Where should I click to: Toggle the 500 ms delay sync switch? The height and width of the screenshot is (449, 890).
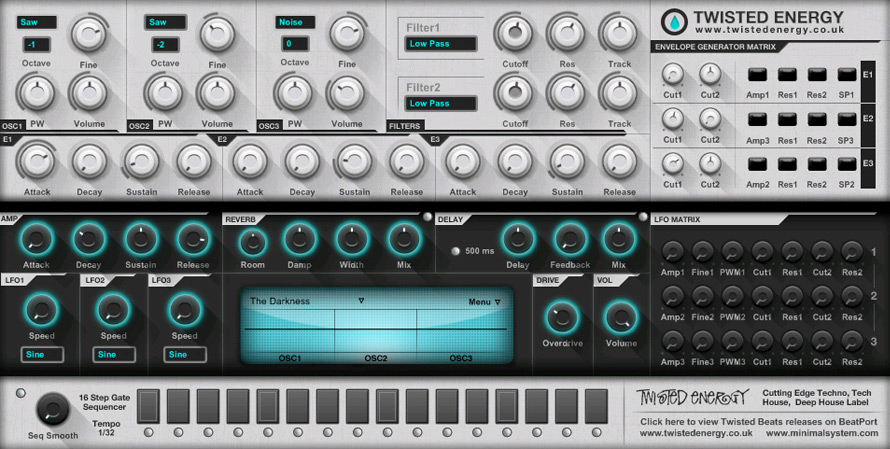click(x=456, y=250)
